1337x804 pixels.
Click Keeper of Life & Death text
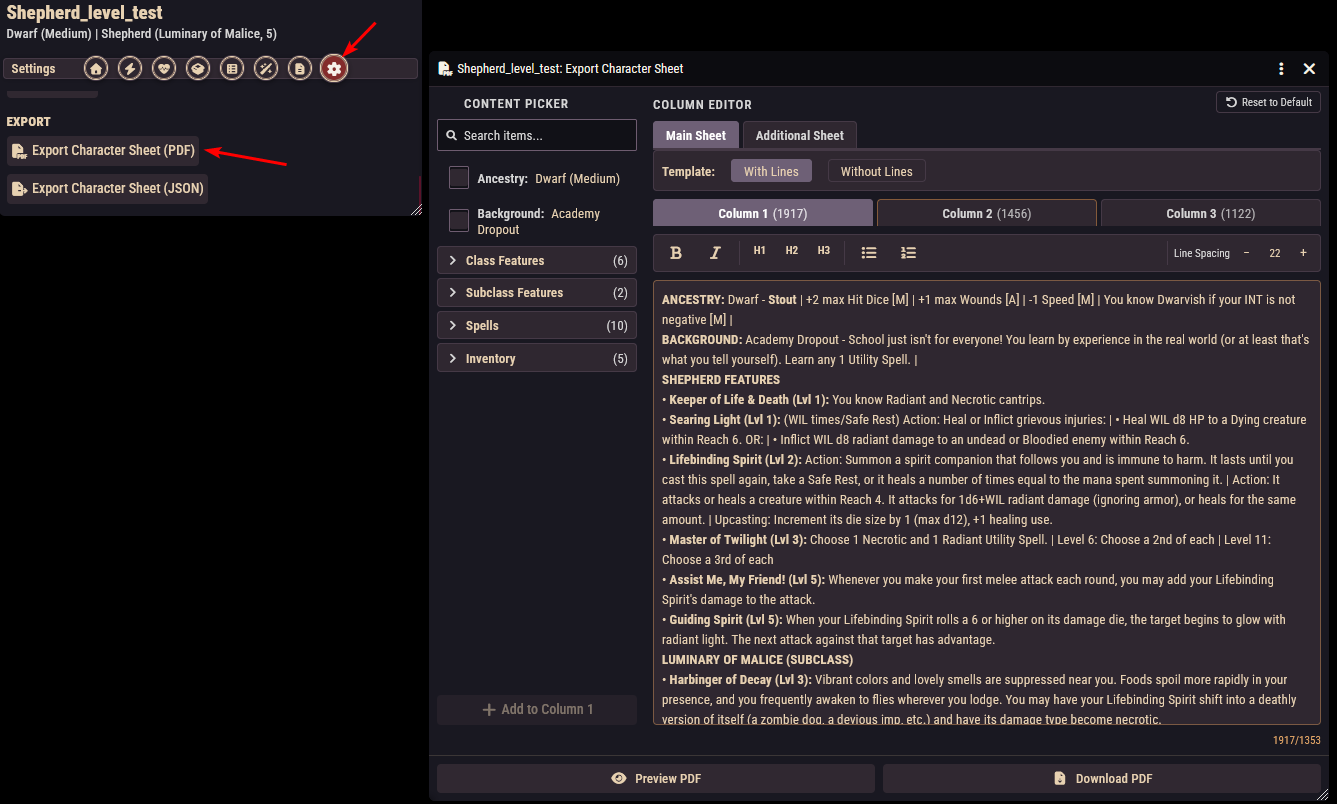click(x=749, y=399)
